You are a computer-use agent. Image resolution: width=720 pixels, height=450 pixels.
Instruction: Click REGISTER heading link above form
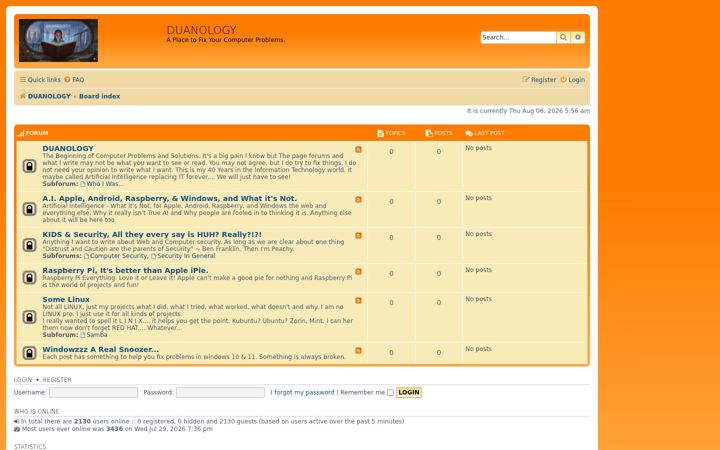tap(57, 380)
